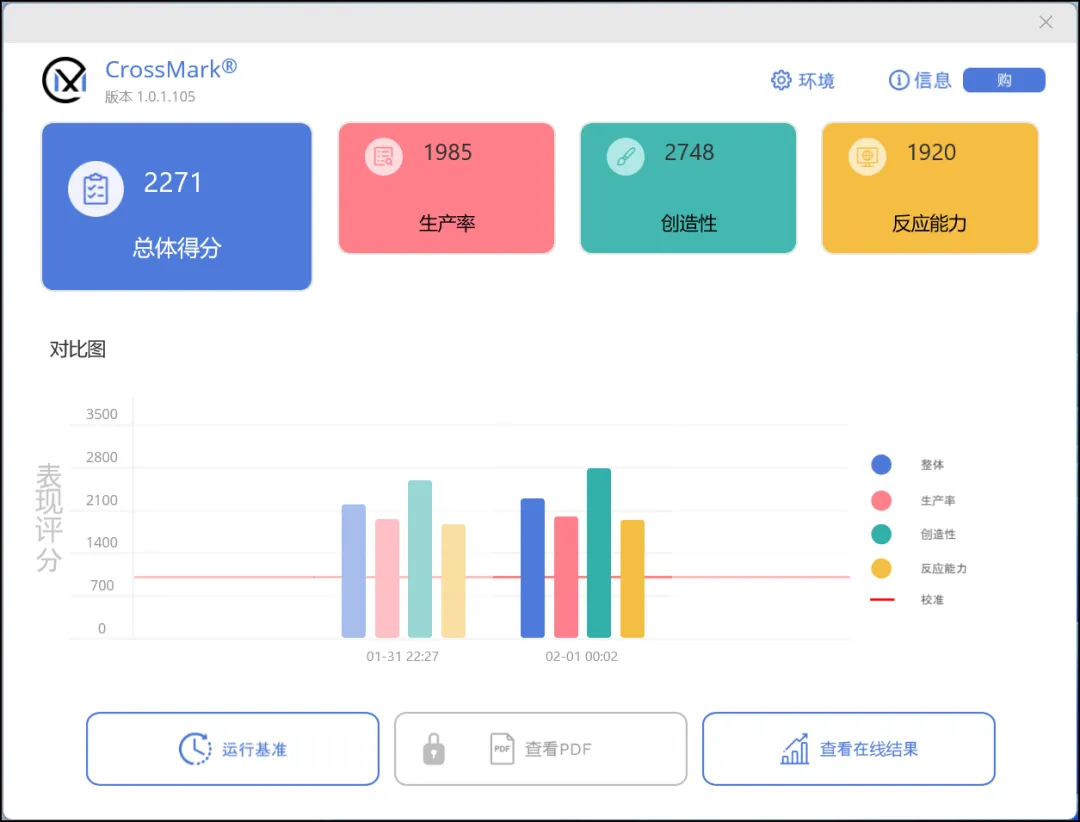The width and height of the screenshot is (1080, 822).
Task: Click the bar chart icon in 查看在线结果
Action: click(x=795, y=749)
